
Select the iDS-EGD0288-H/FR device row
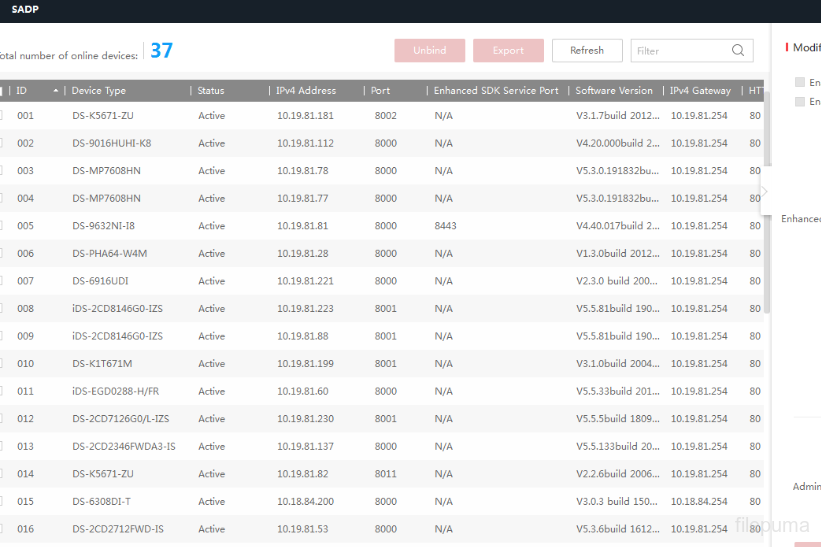(x=116, y=392)
